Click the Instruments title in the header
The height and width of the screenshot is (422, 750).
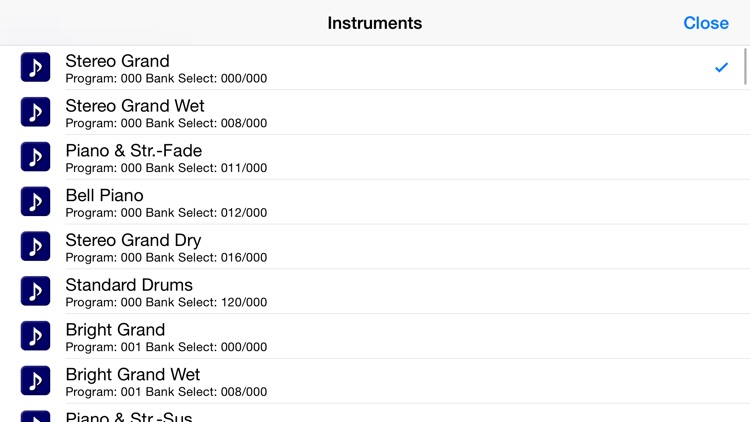pyautogui.click(x=375, y=23)
